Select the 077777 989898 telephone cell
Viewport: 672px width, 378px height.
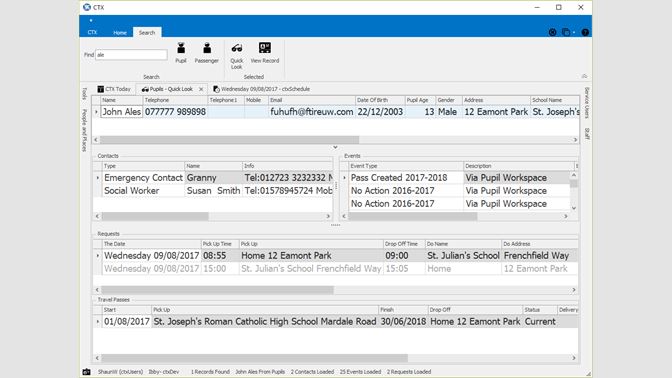pos(175,112)
